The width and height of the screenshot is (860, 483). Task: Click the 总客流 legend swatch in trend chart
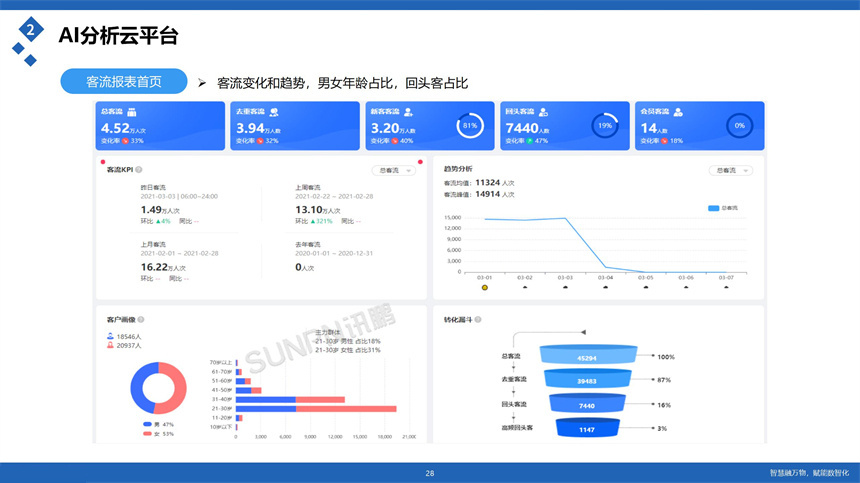tap(713, 208)
